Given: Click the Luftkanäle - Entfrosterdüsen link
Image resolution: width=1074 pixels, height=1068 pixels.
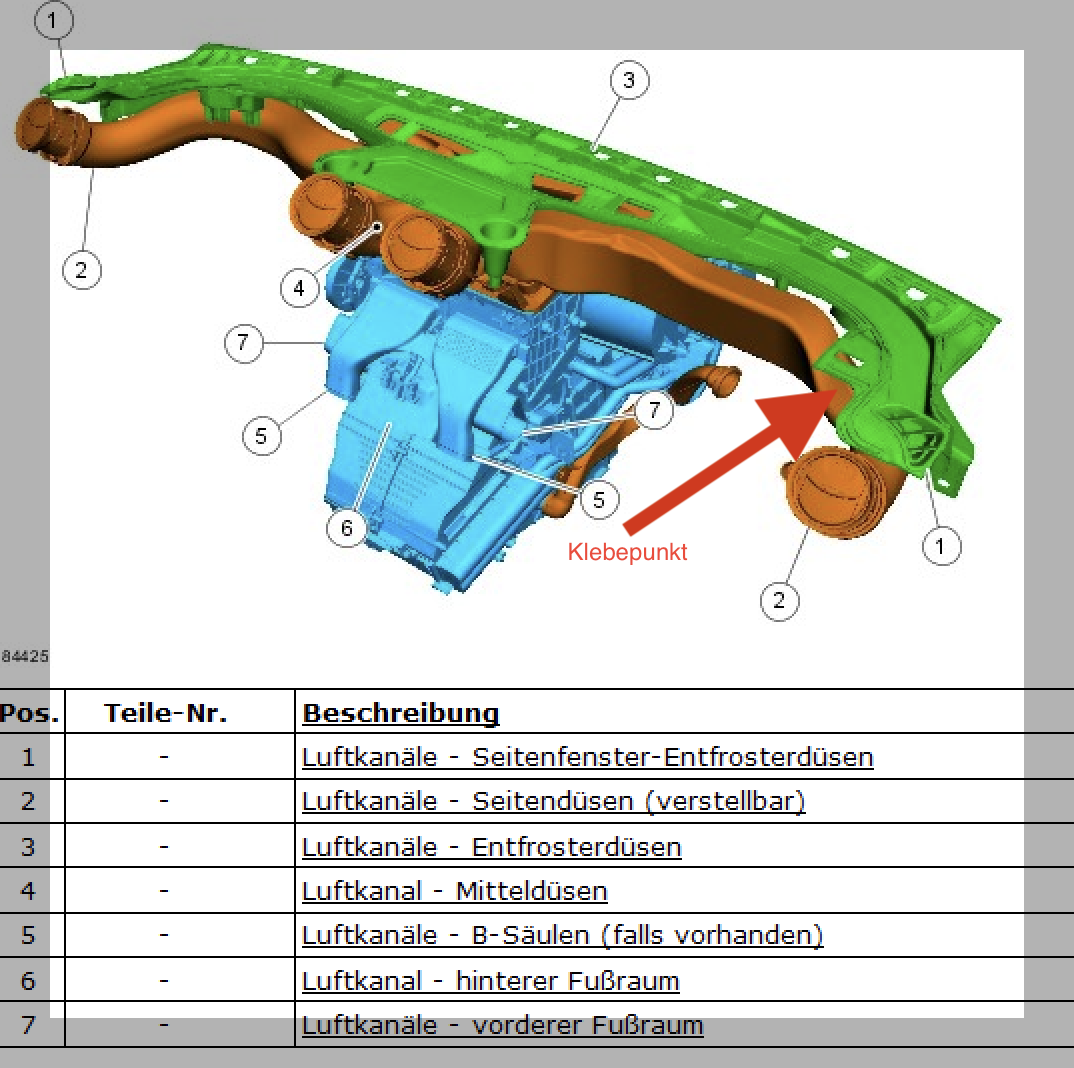Looking at the screenshot, I should pyautogui.click(x=491, y=847).
